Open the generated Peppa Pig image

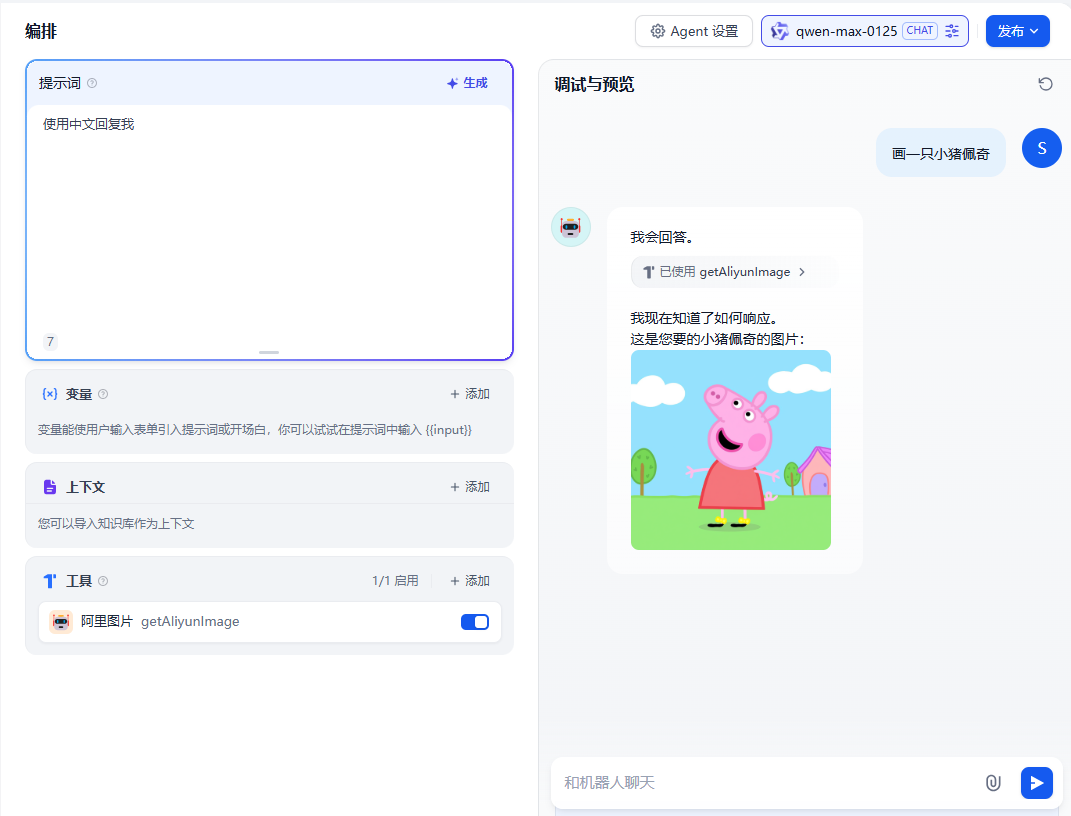coord(731,450)
